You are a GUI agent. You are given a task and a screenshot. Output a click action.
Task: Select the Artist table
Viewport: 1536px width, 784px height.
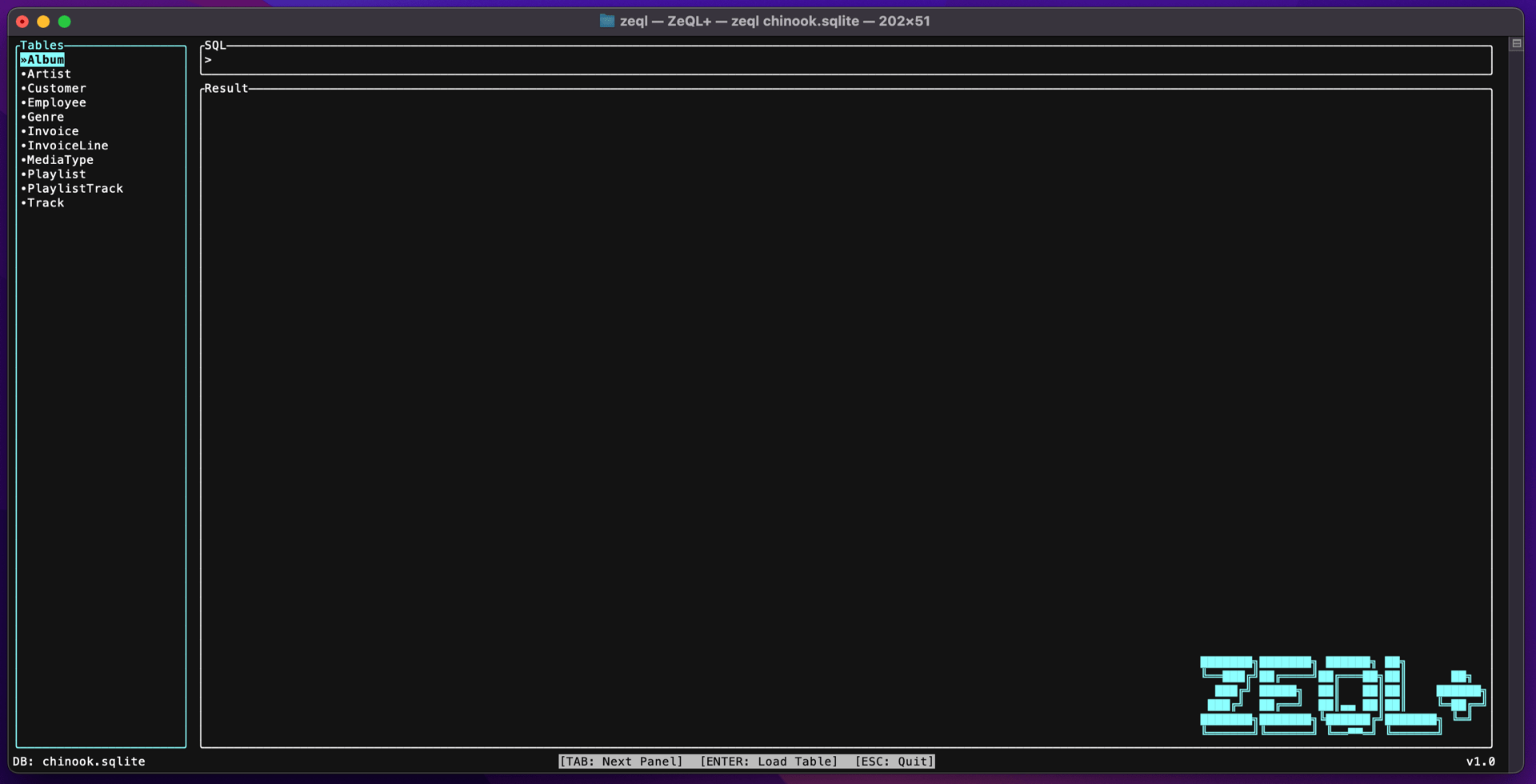pos(46,74)
